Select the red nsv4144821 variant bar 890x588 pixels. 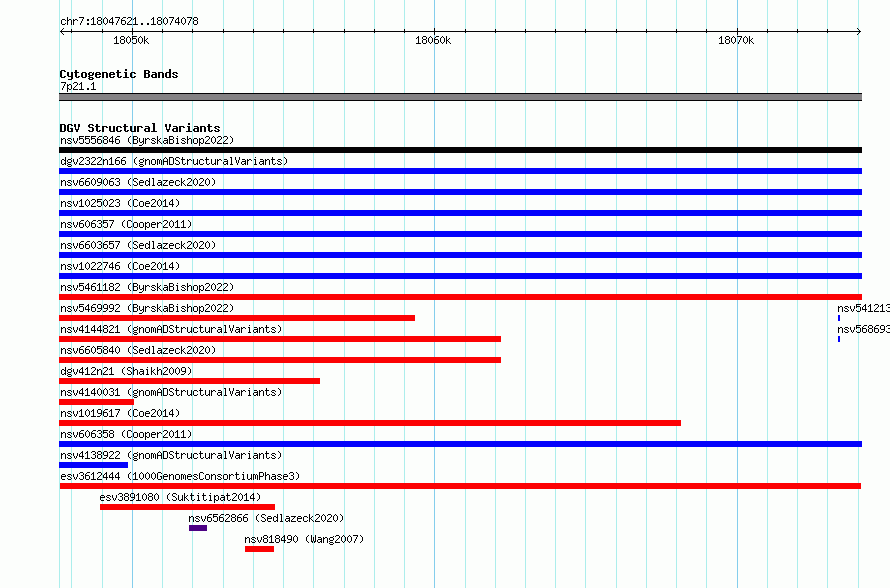(280, 339)
